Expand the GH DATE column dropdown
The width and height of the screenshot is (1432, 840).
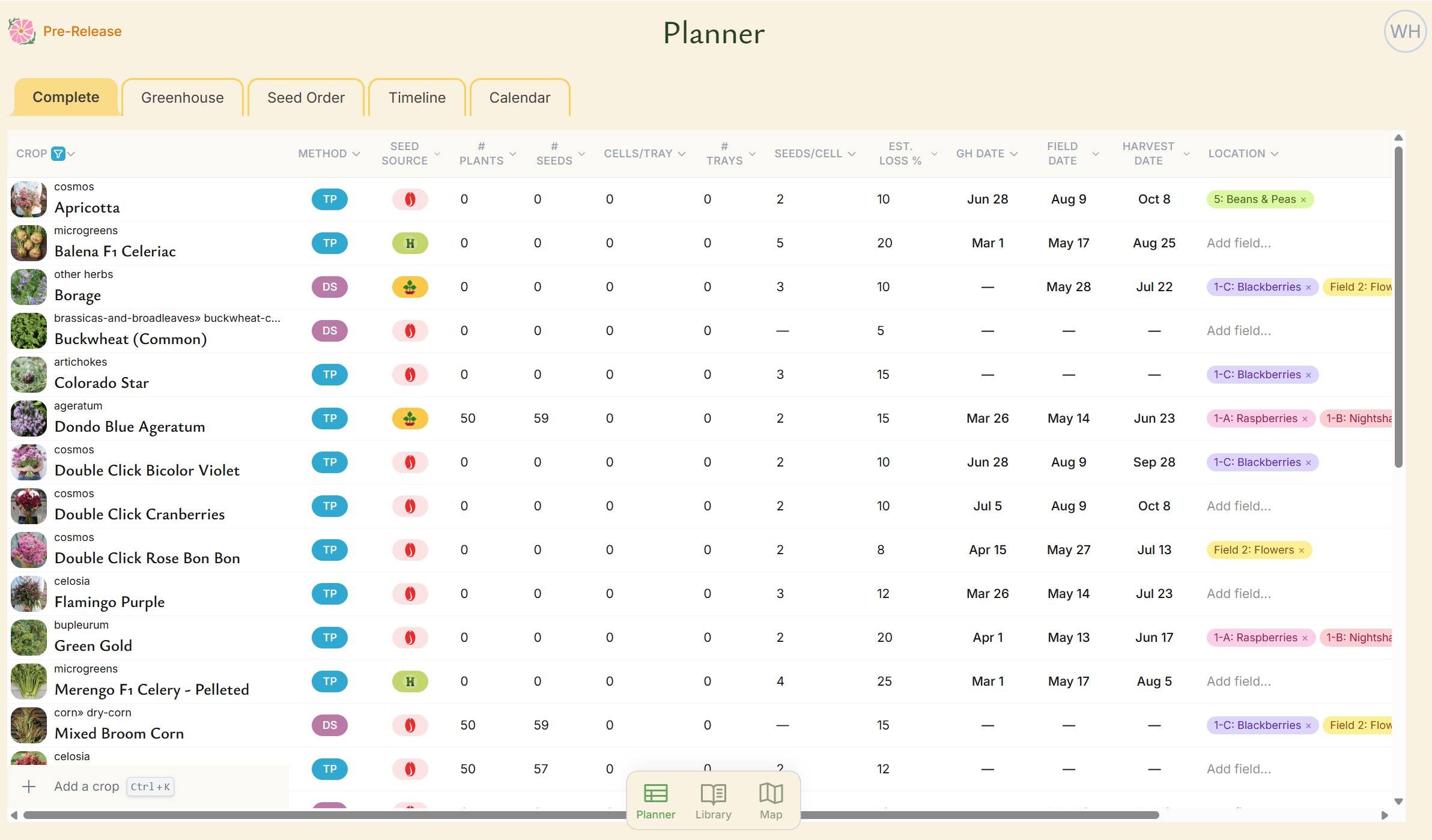[1014, 153]
